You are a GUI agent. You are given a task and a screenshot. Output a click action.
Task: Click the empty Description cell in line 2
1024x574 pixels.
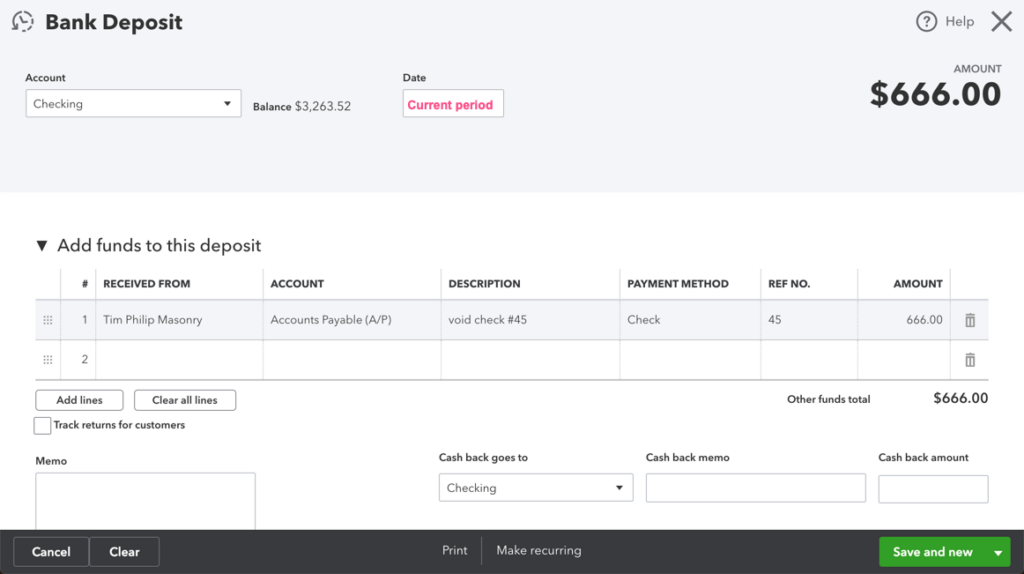click(x=530, y=360)
